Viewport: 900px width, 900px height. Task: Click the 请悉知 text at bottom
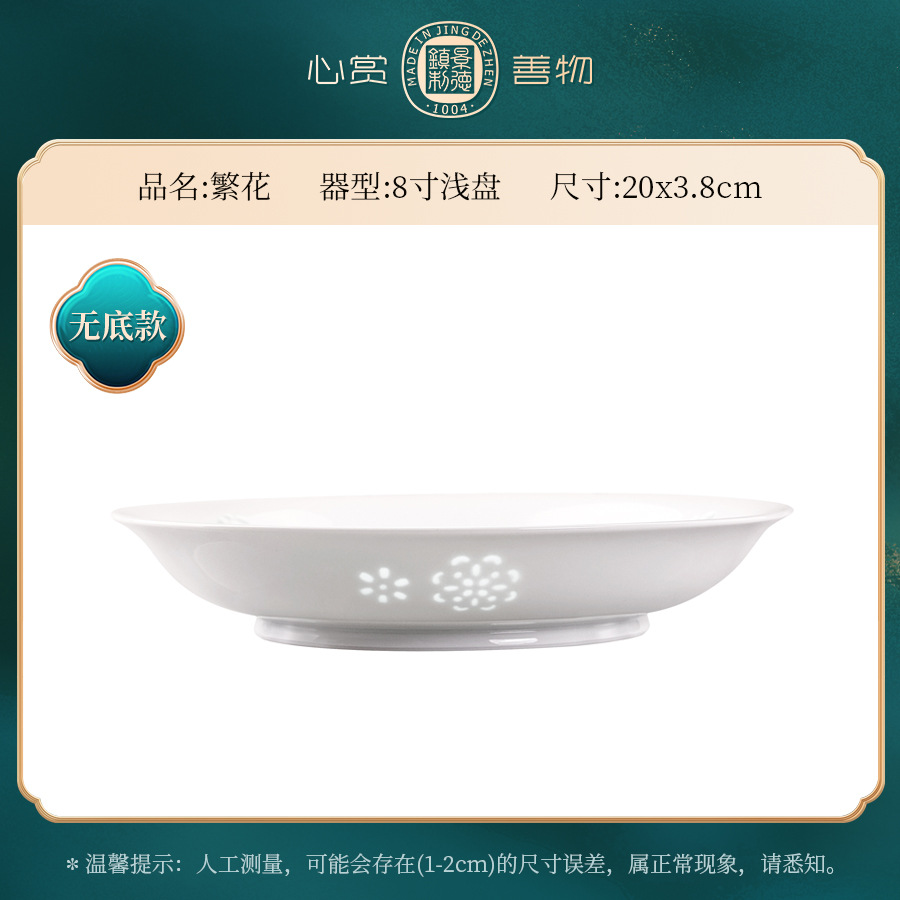793,864
